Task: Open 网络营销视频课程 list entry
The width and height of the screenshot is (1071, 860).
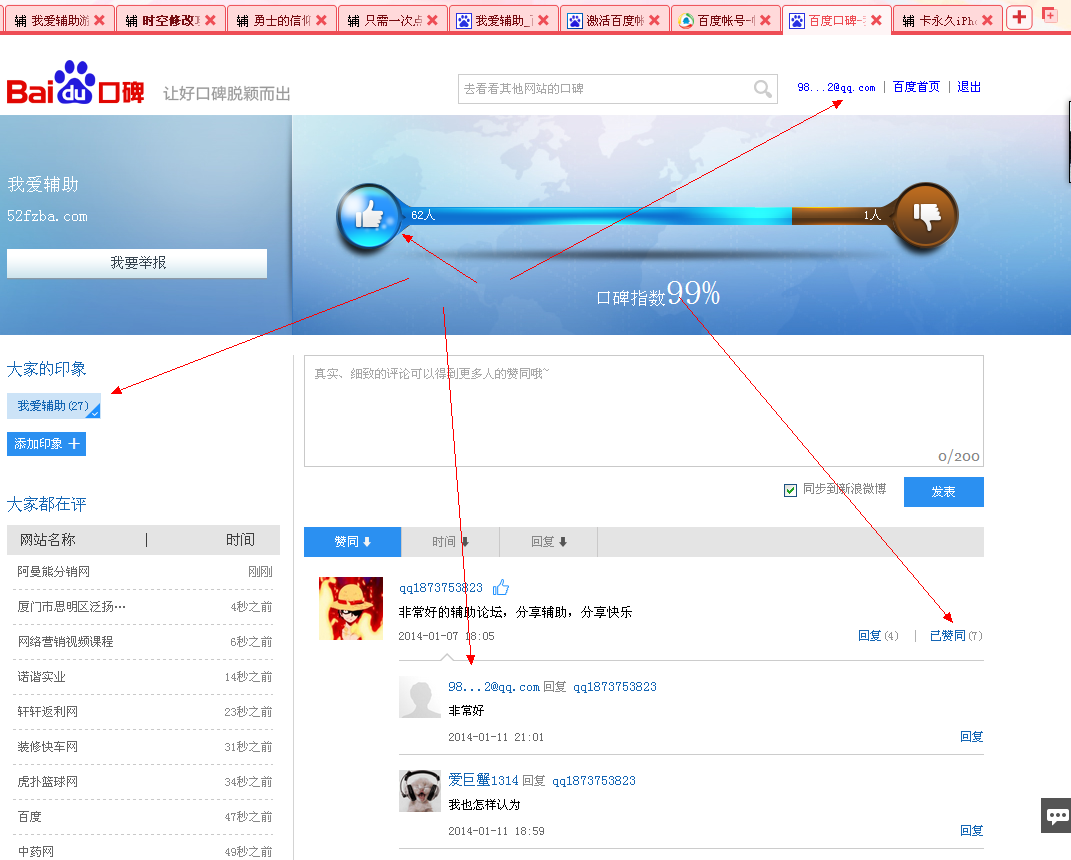Action: [65, 641]
